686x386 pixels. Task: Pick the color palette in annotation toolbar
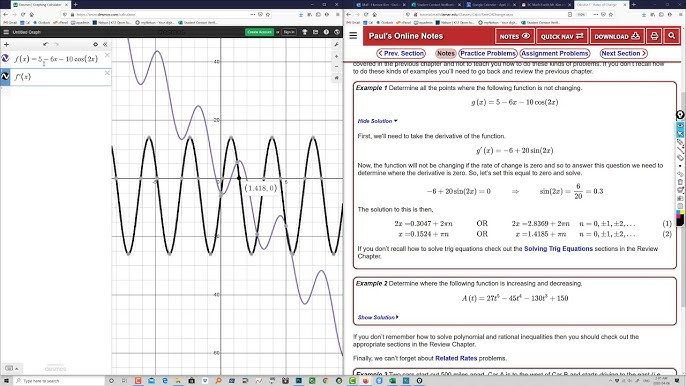[x=680, y=214]
